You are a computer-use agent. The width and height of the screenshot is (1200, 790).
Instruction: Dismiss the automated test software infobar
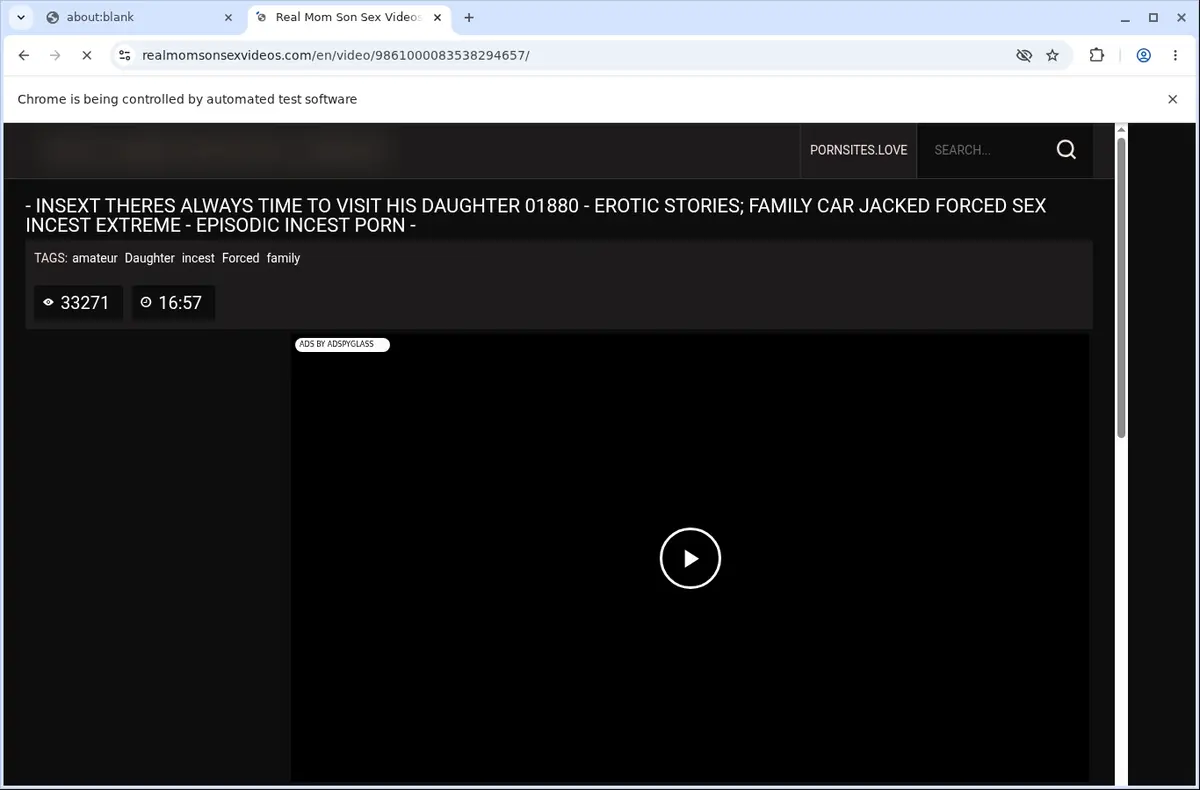click(1172, 99)
